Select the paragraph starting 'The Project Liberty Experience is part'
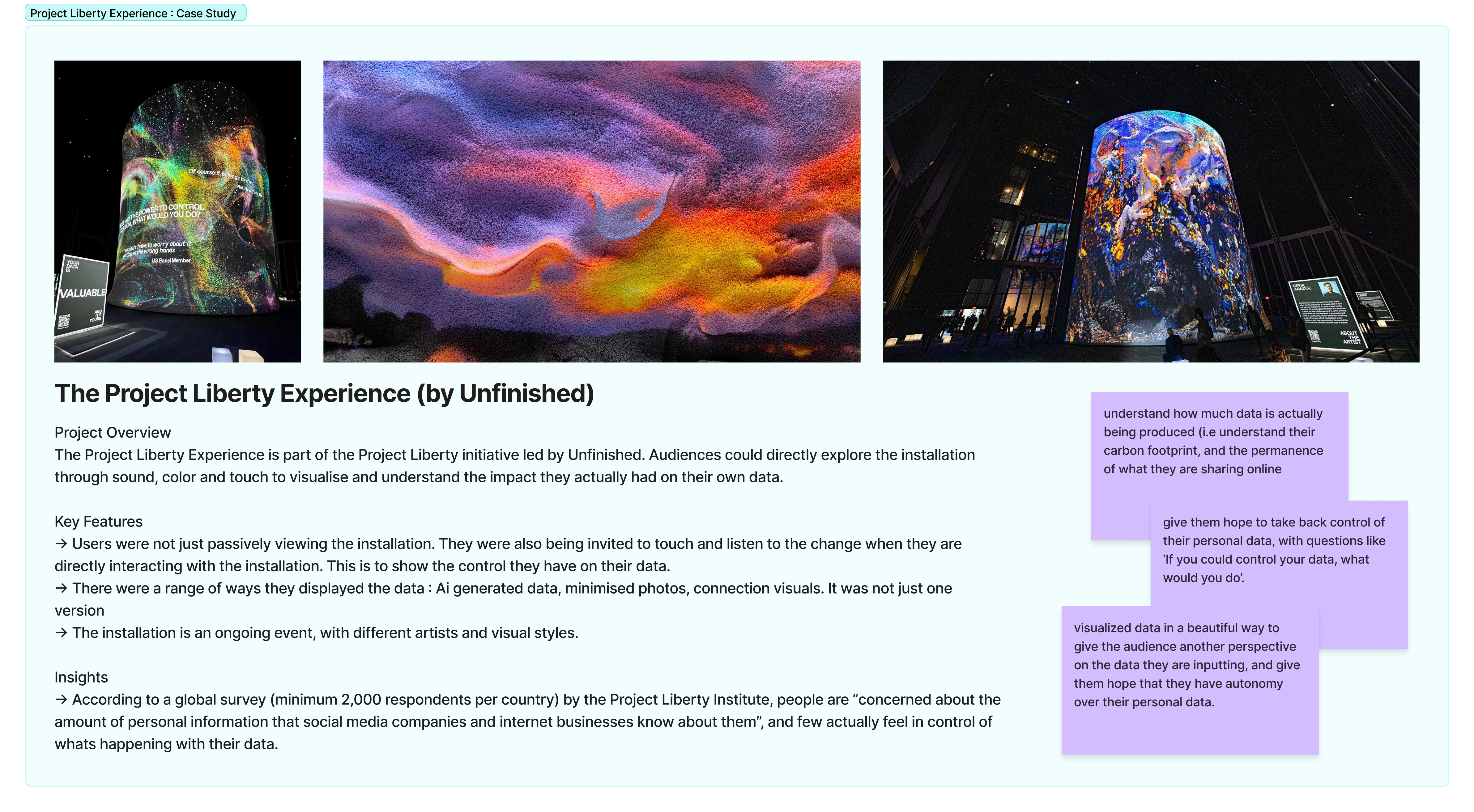 coord(515,466)
